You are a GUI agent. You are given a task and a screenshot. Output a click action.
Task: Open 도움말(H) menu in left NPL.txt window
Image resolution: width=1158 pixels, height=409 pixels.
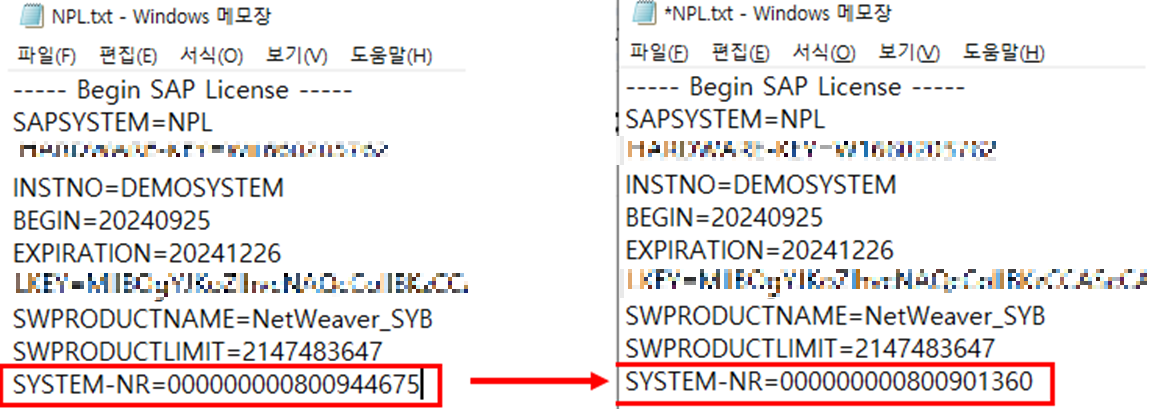coord(391,55)
